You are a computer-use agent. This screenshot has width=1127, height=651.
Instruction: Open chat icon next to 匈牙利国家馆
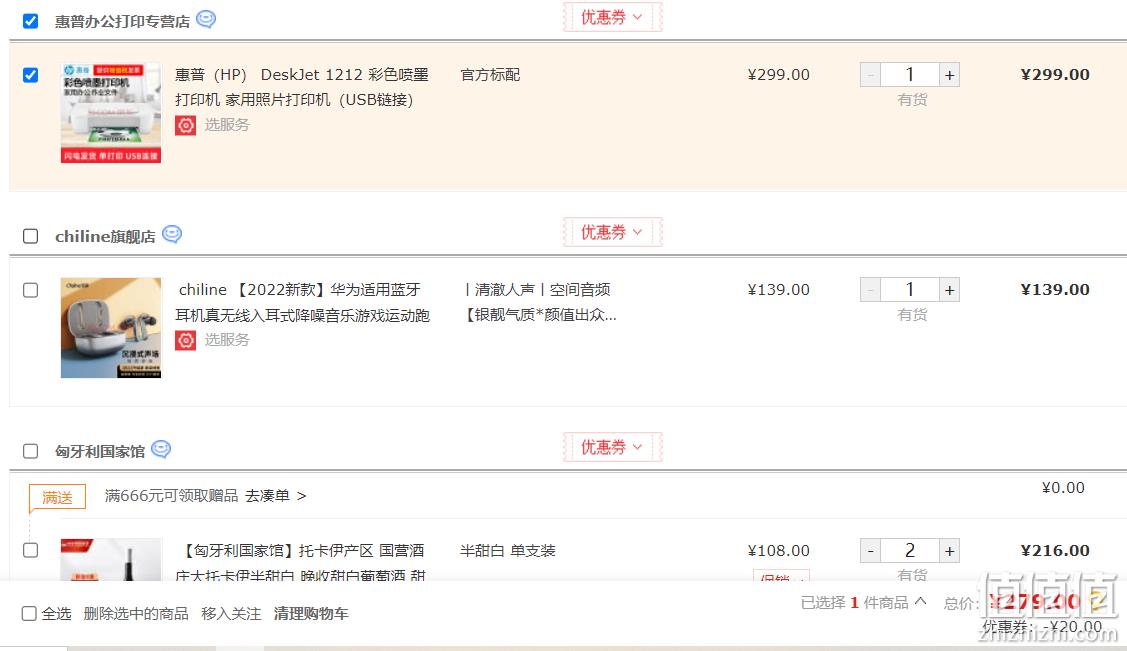(161, 449)
